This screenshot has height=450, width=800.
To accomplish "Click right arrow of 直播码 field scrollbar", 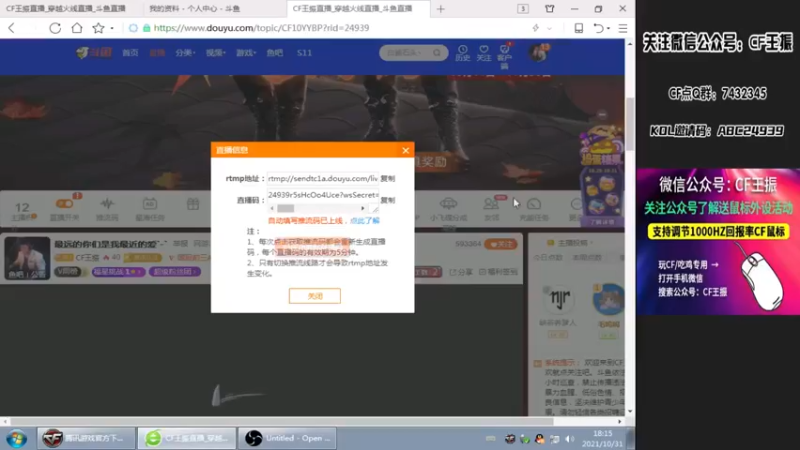I will 363,208.
